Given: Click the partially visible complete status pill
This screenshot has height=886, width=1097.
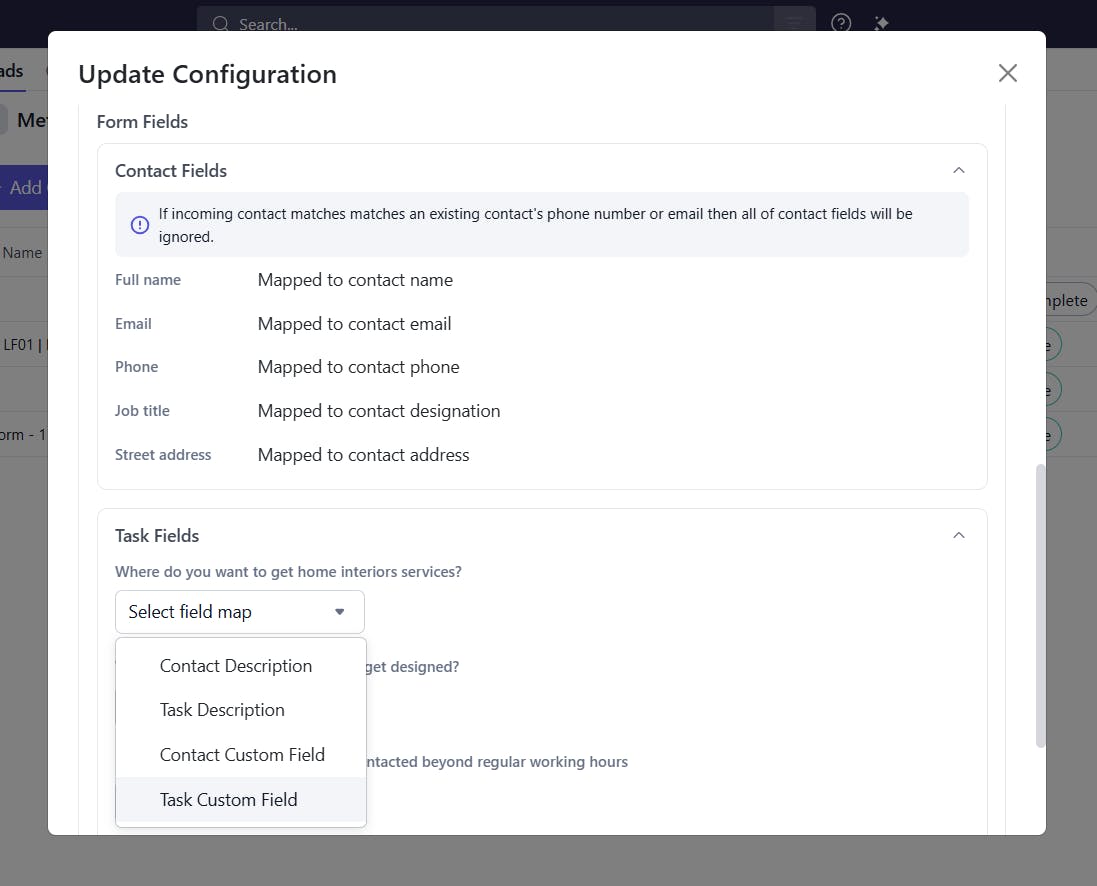Looking at the screenshot, I should pos(1066,301).
